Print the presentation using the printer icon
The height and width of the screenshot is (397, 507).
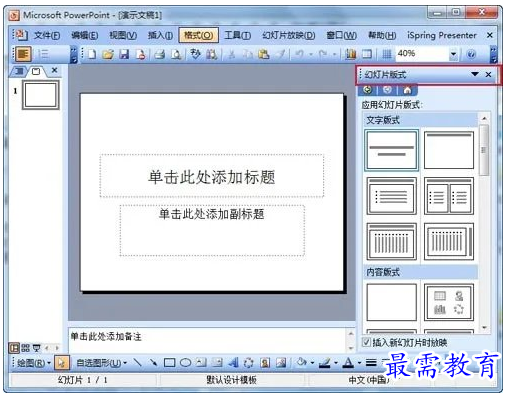(x=160, y=54)
